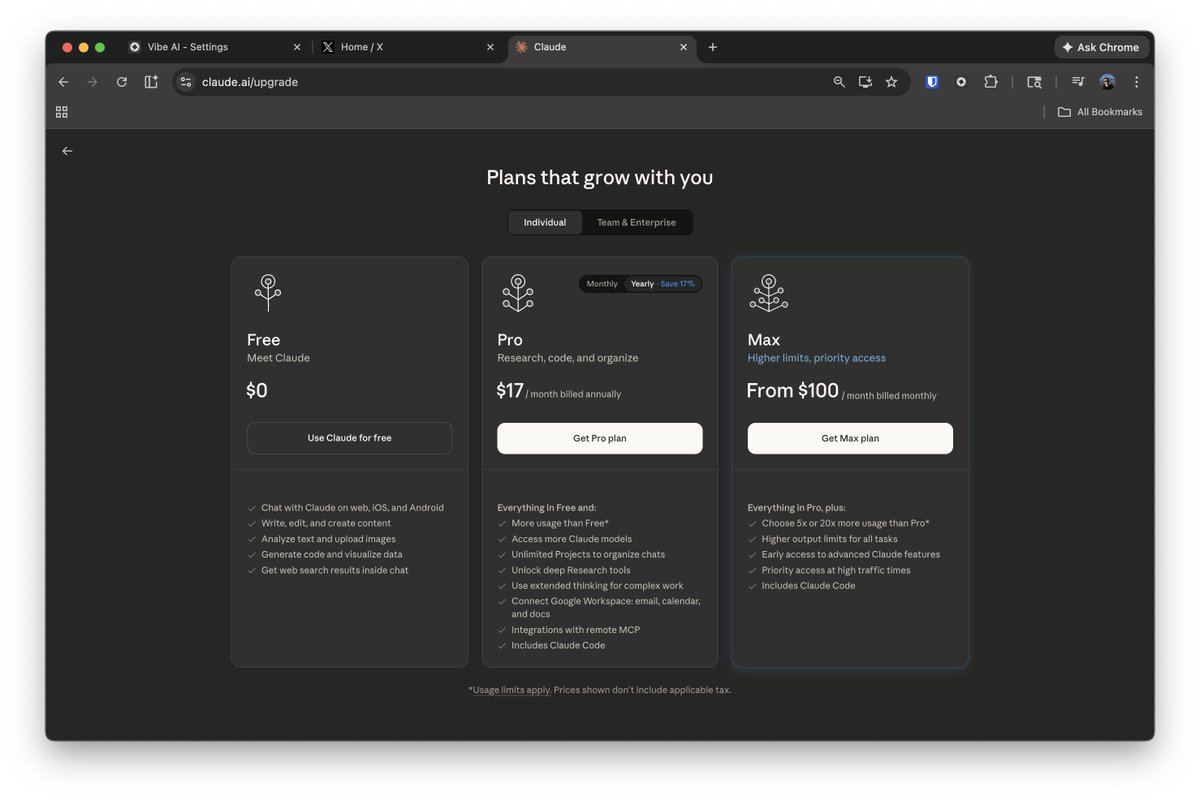Image resolution: width=1200 pixels, height=801 pixels.
Task: Click the install app icon in address bar
Action: click(865, 82)
